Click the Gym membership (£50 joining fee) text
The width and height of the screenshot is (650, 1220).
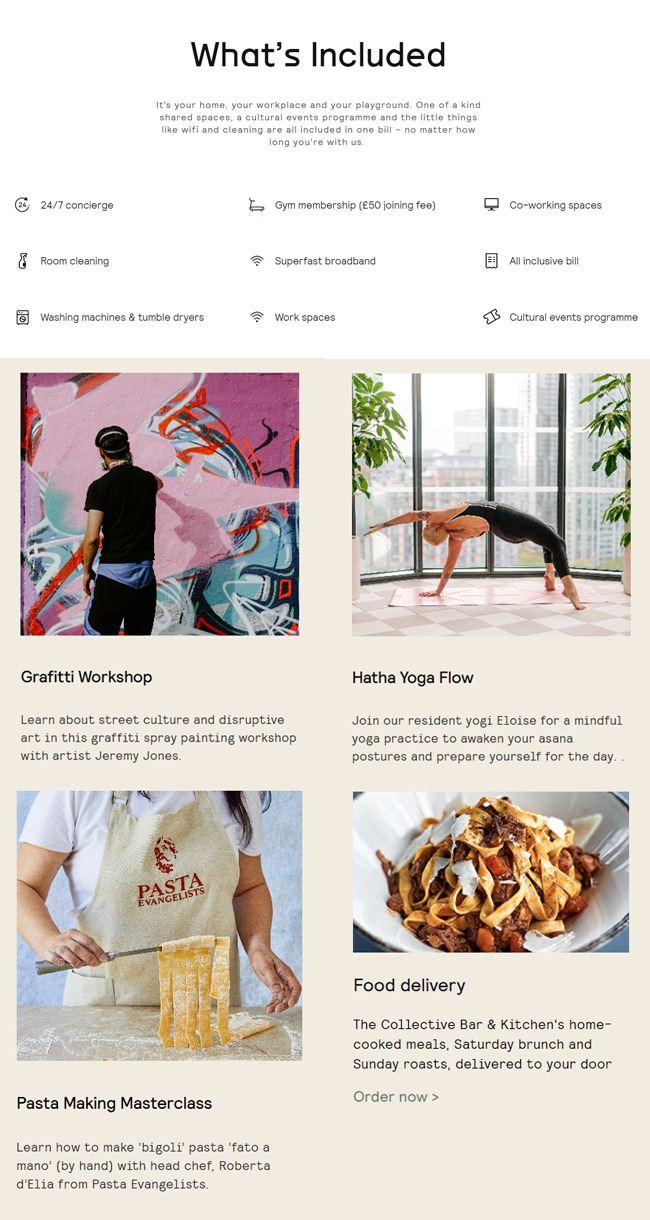(355, 205)
